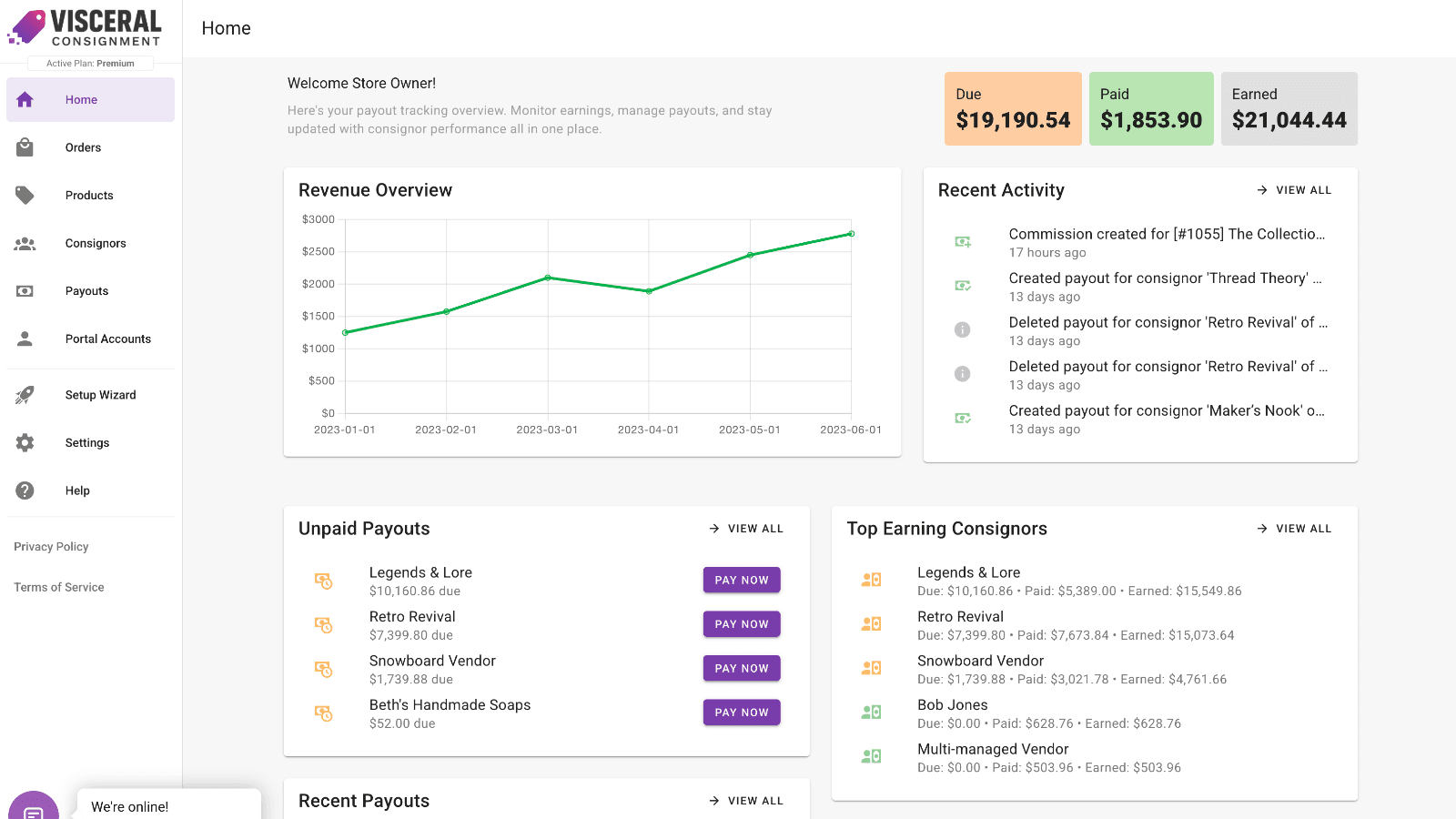Click the Visceral Consignment logo
Image resolution: width=1456 pixels, height=819 pixels.
(85, 28)
